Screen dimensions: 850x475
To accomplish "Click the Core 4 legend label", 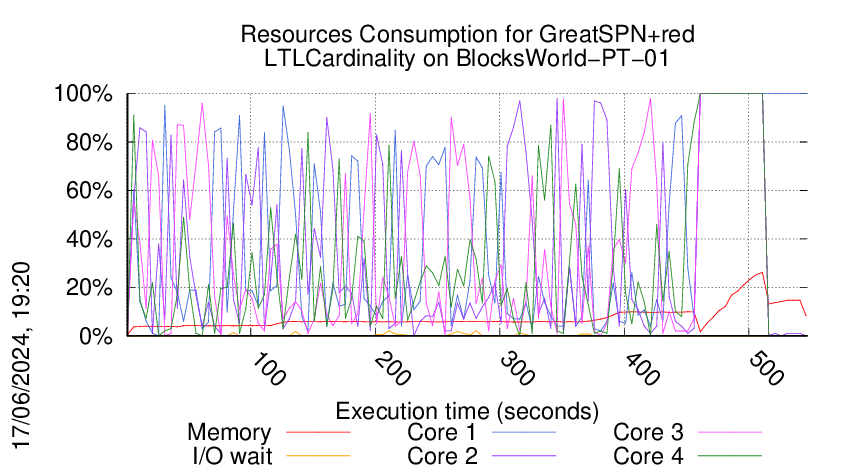I will click(648, 456).
